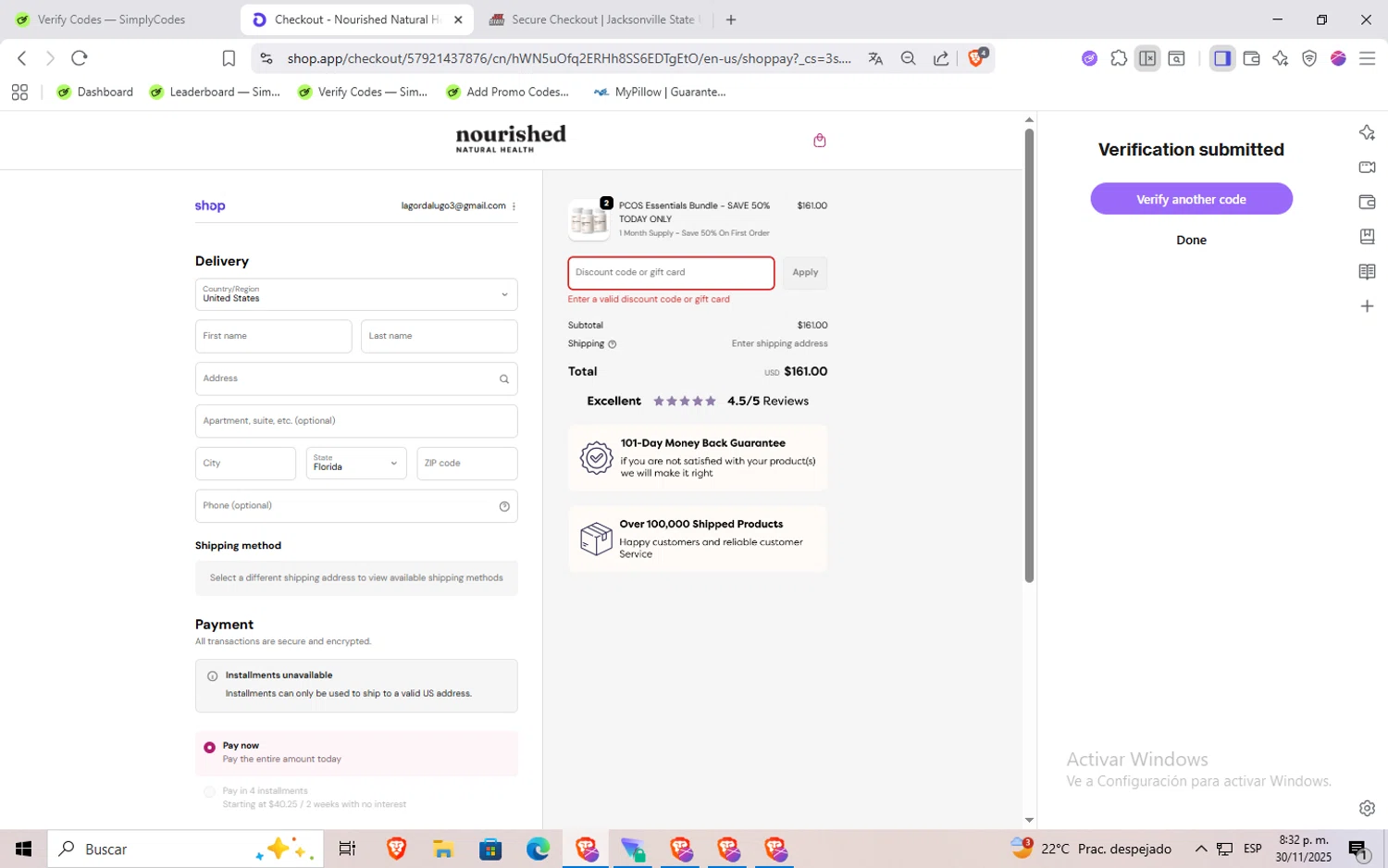This screenshot has width=1388, height=868.
Task: Open the MyPillow bookmark
Action: click(660, 92)
